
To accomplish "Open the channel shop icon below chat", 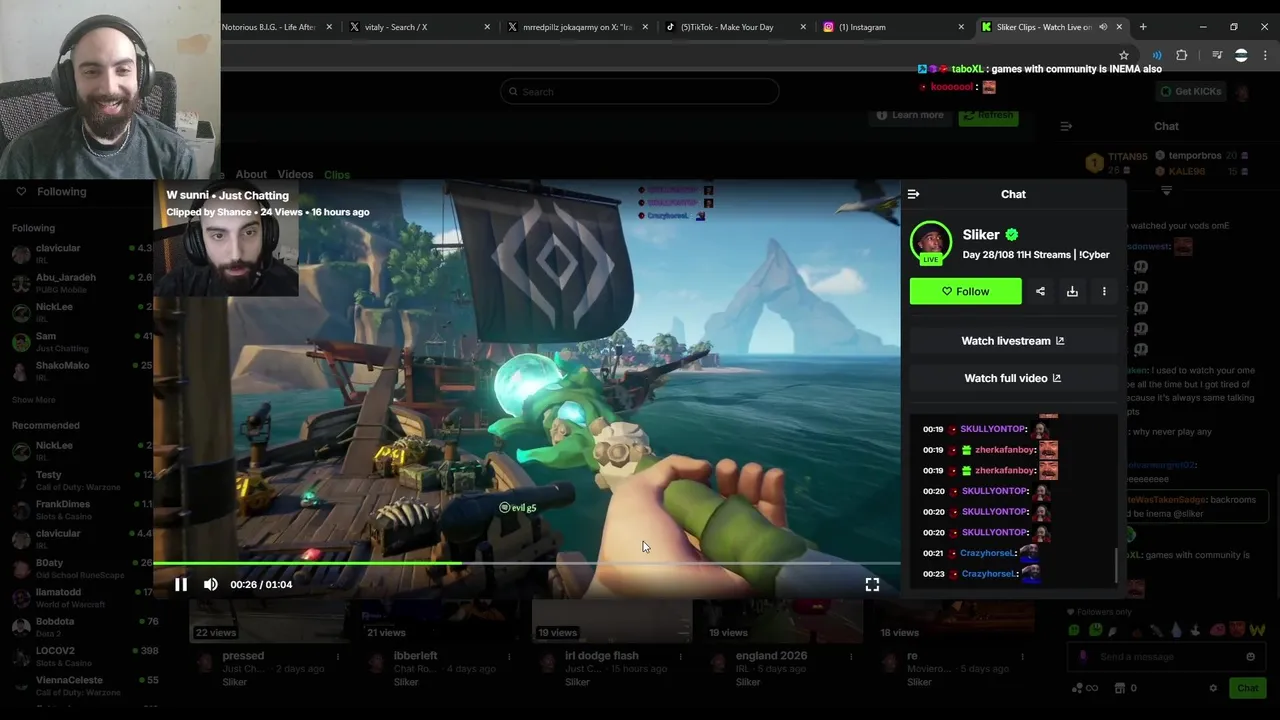I will (x=1119, y=688).
